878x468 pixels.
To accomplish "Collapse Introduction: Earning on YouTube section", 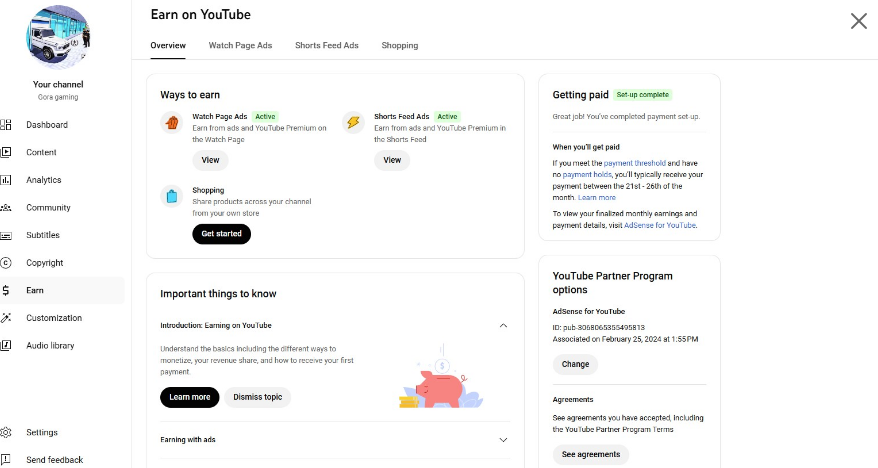I will [503, 326].
